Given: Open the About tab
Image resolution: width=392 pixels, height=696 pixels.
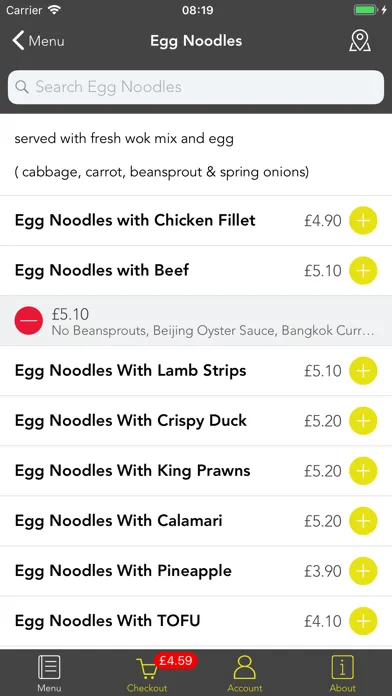Looking at the screenshot, I should [x=343, y=673].
